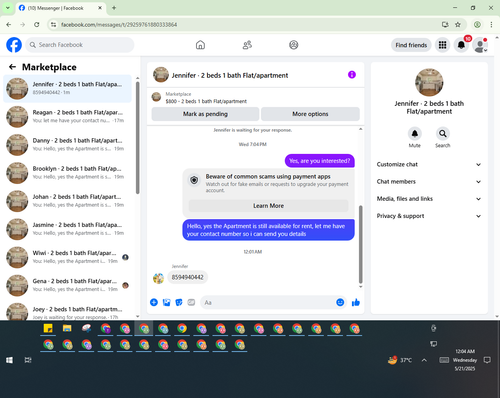
Task: Mute this chat with the bell icon
Action: pos(415,134)
